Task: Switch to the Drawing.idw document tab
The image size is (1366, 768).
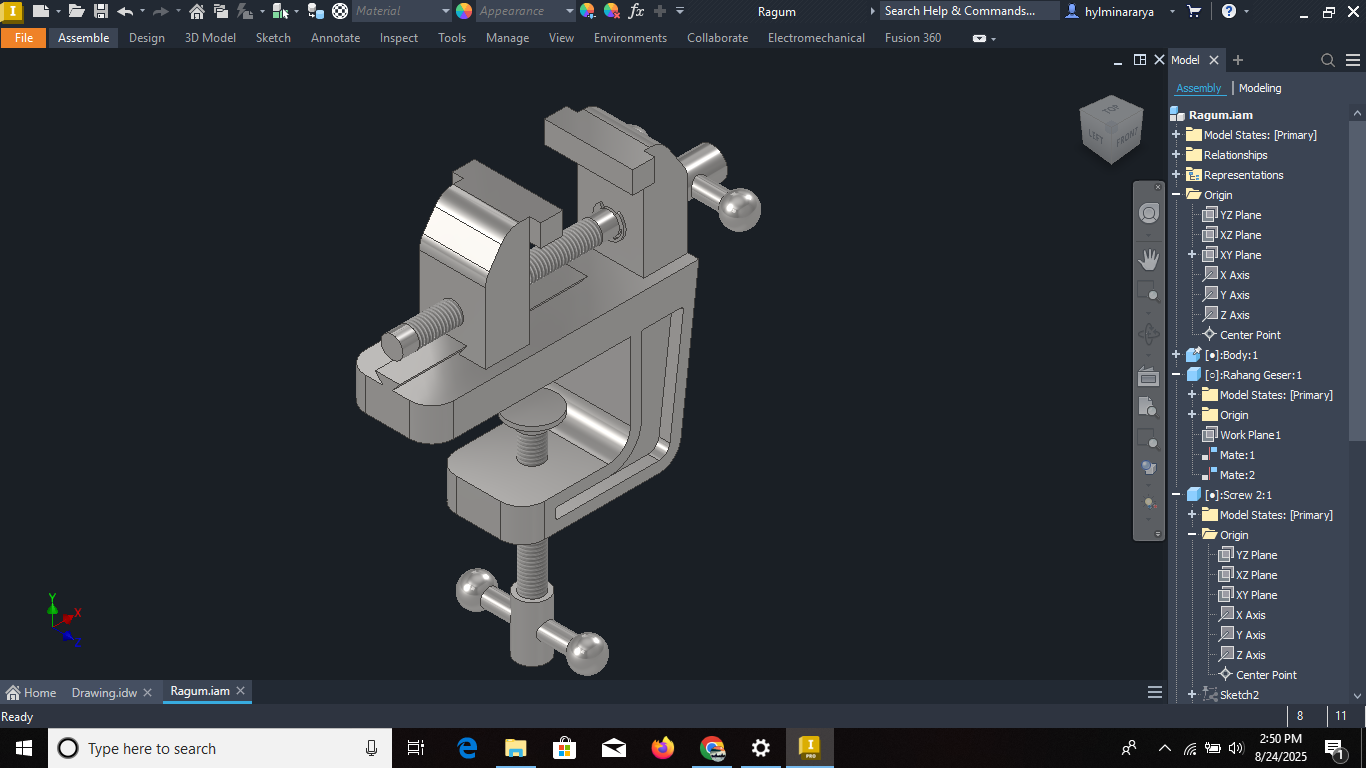Action: (x=104, y=692)
